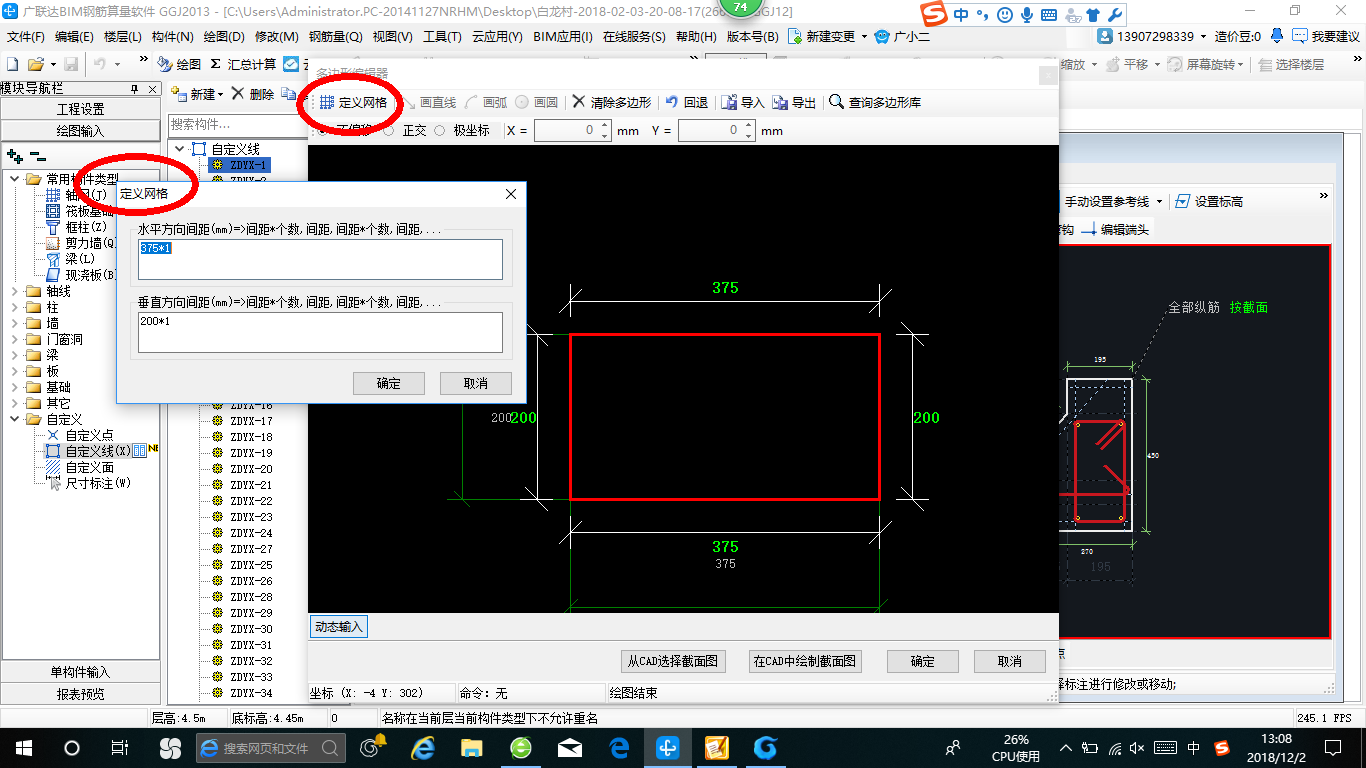Viewport: 1366px width, 768px height.
Task: Click the open folder icon in main toolbar
Action: click(x=35, y=64)
